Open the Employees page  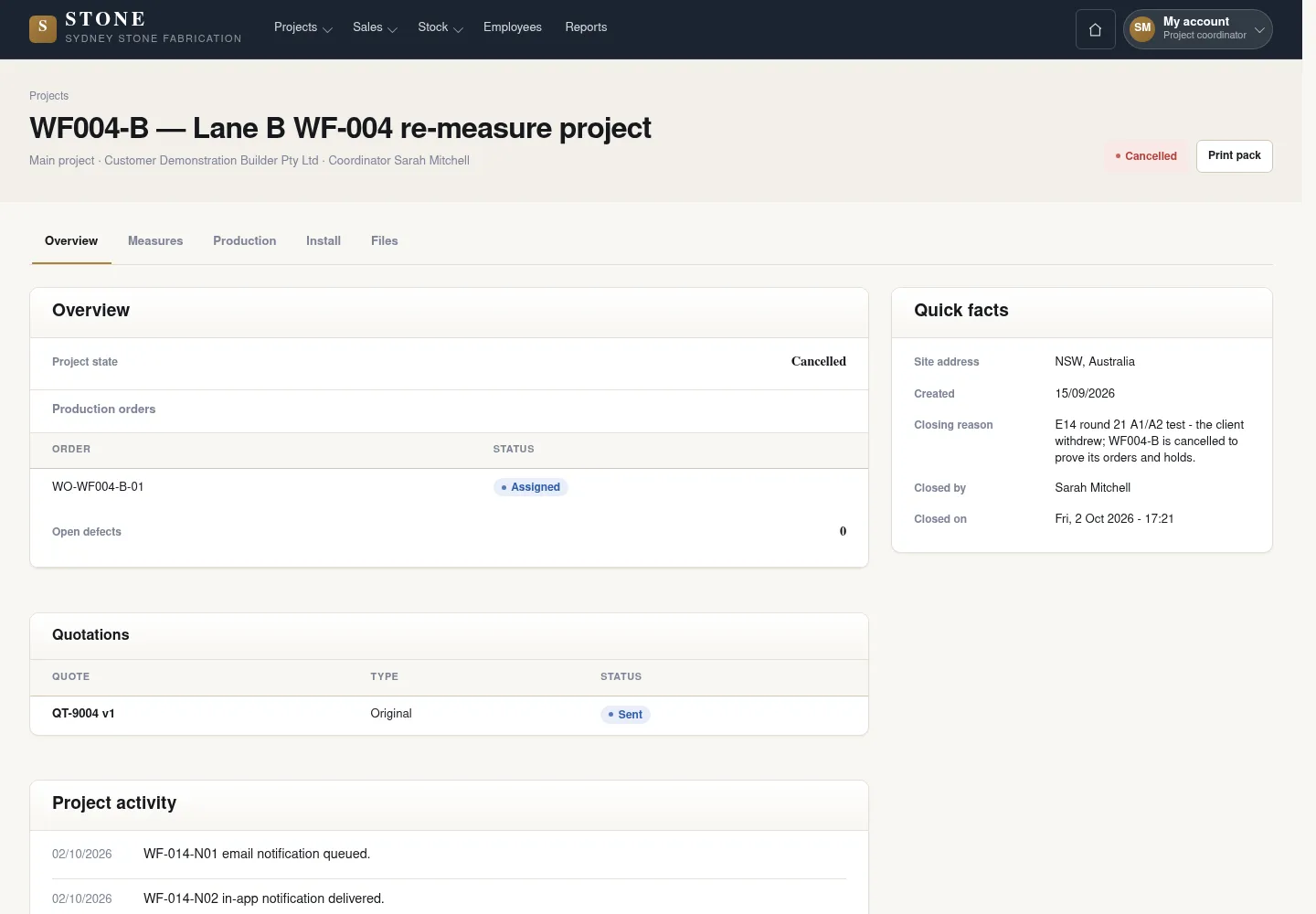tap(513, 27)
